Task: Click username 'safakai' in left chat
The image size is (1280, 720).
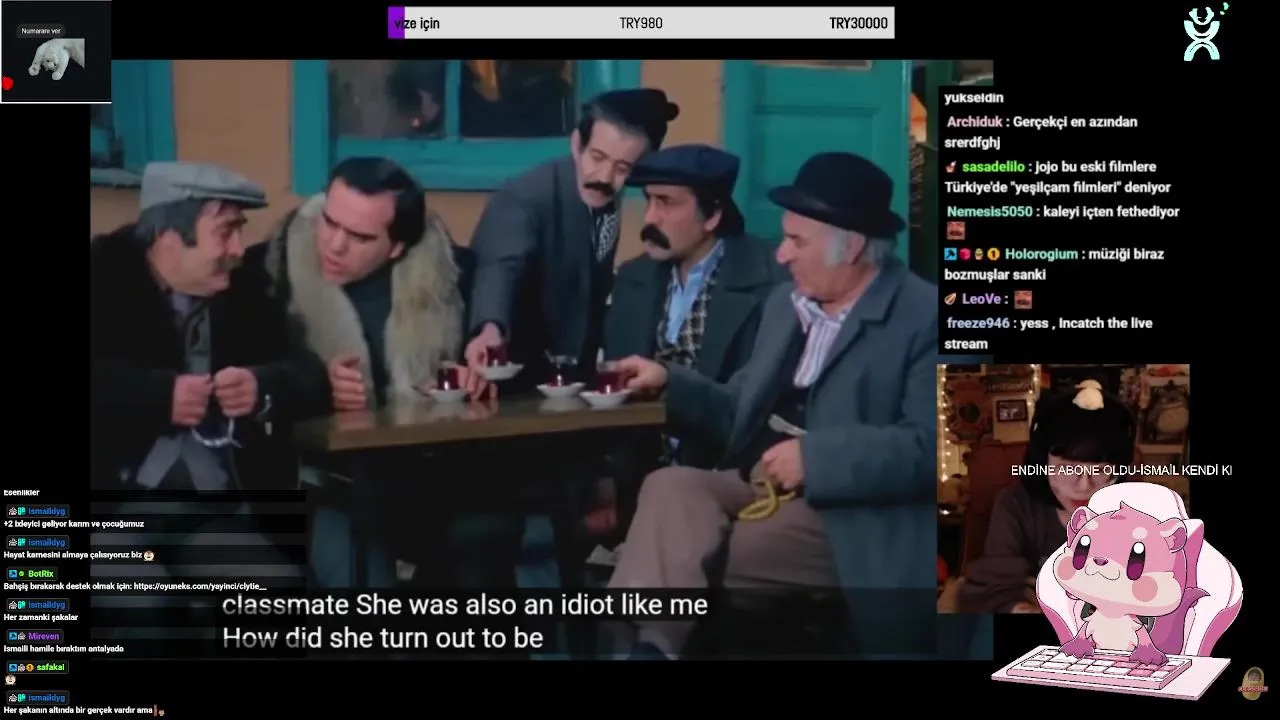Action: tap(51, 667)
